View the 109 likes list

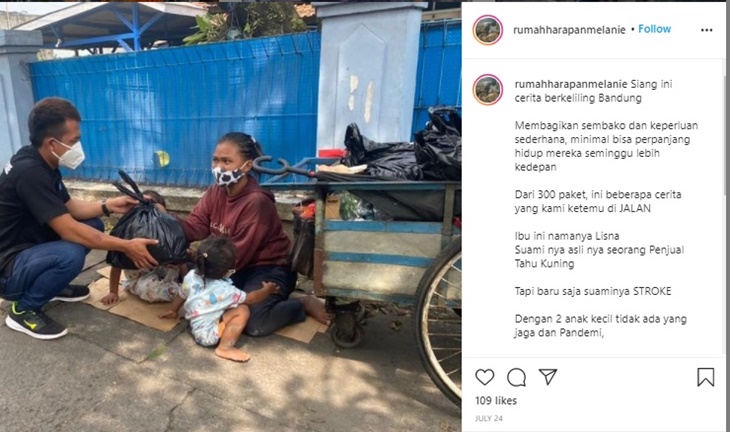click(496, 400)
